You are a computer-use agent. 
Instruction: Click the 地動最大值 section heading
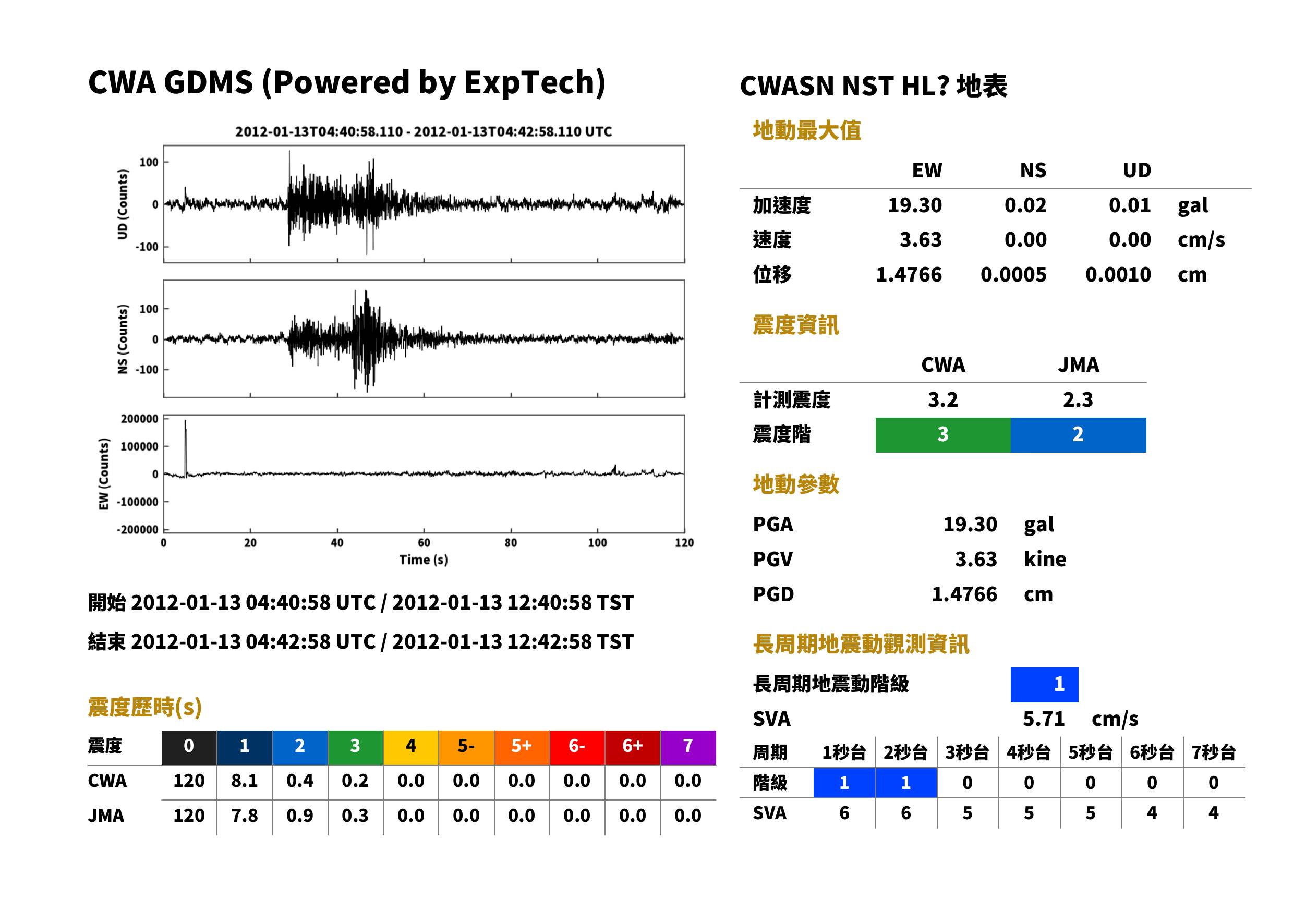coord(807,130)
